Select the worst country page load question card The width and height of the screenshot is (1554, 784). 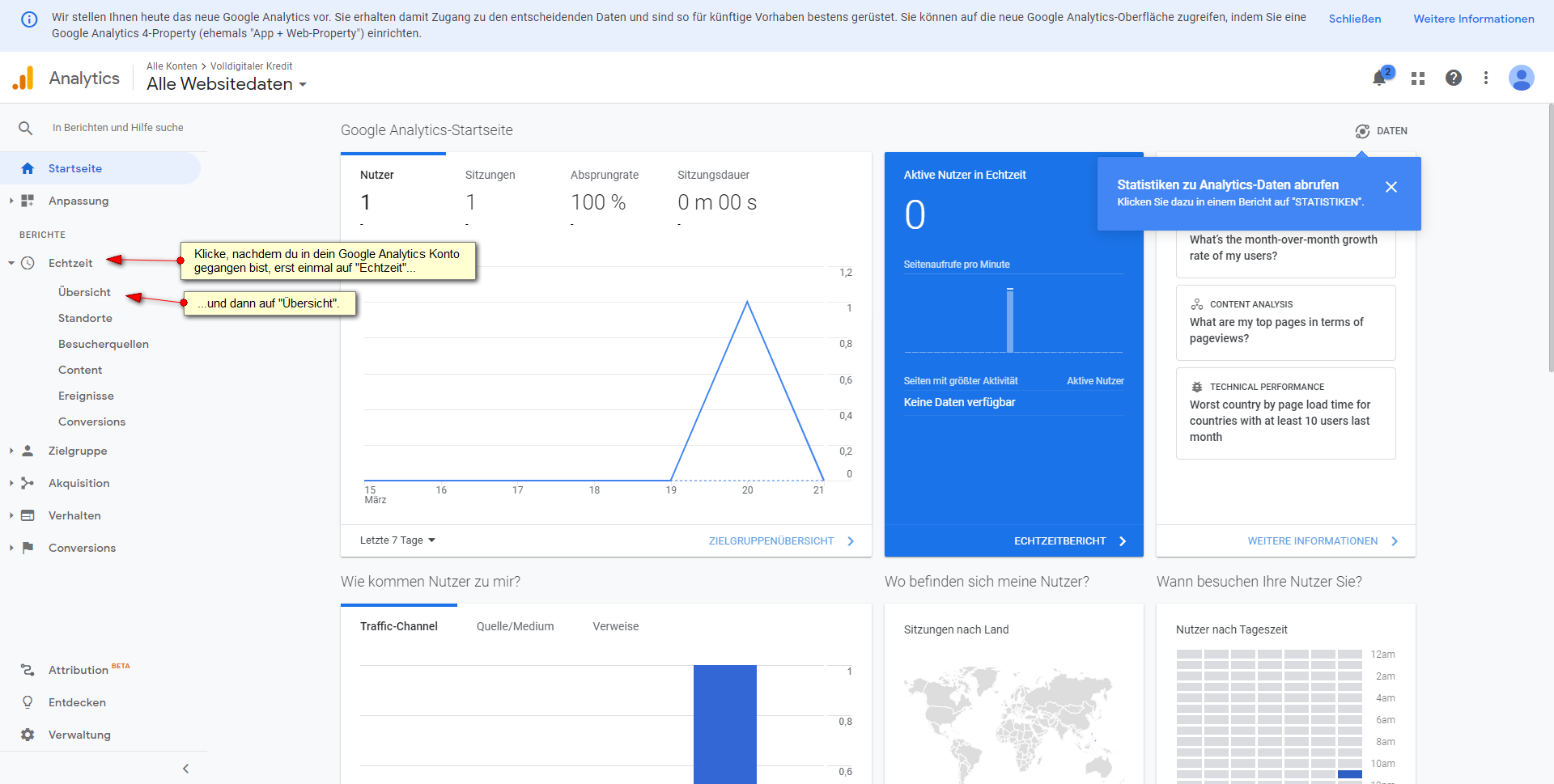pos(1285,413)
